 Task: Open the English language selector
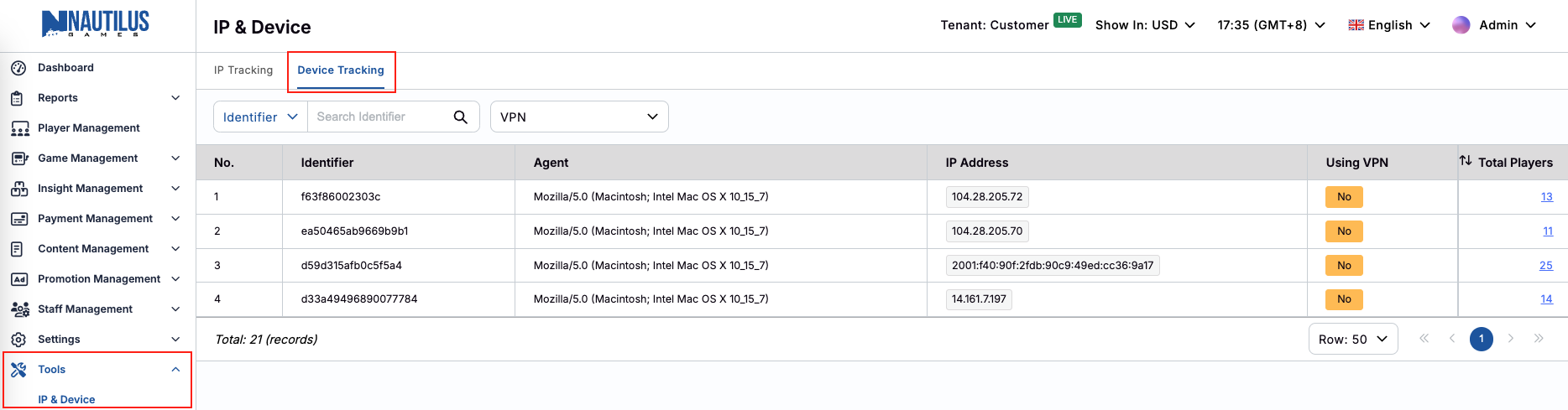[x=1389, y=25]
